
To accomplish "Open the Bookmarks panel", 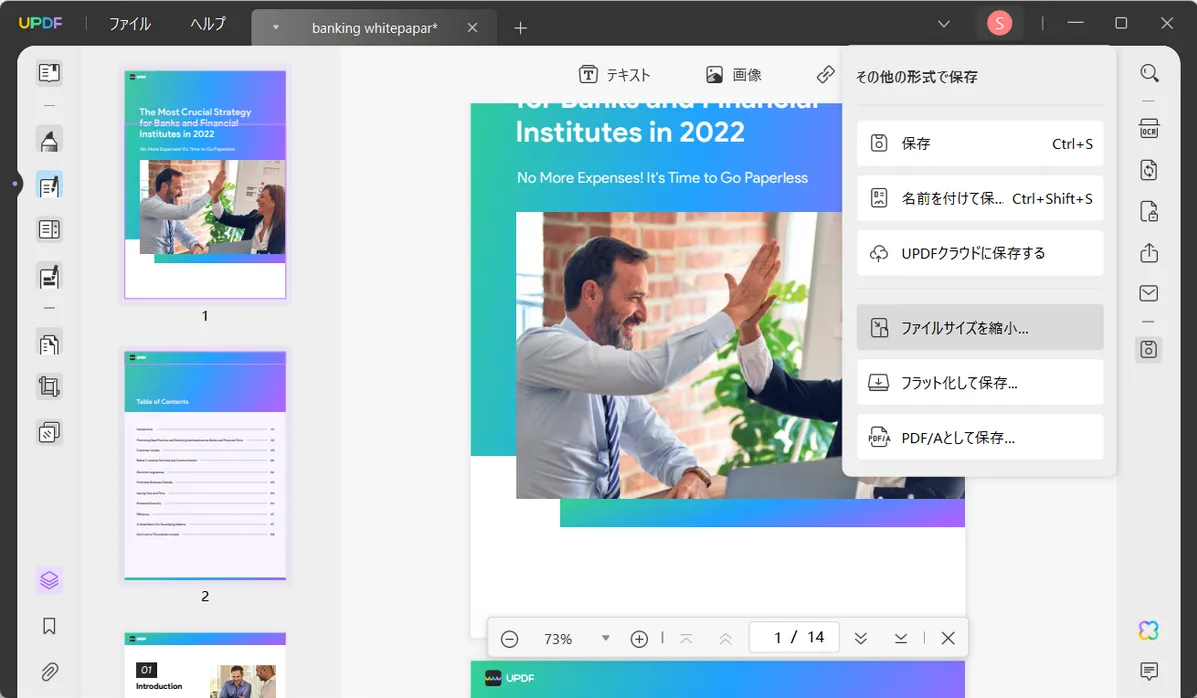I will (x=50, y=626).
